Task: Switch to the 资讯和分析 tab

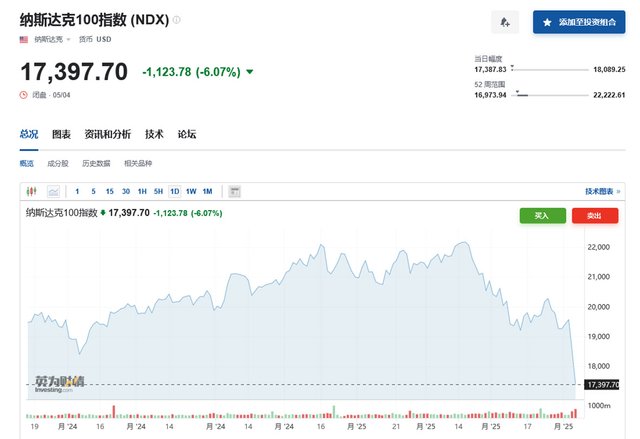Action: click(107, 134)
